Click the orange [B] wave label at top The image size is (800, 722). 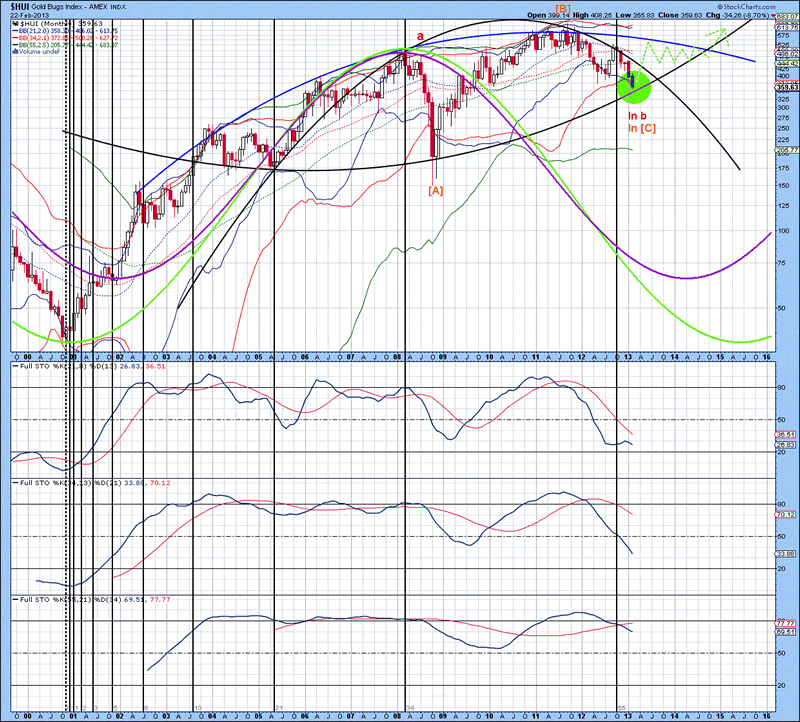(562, 9)
